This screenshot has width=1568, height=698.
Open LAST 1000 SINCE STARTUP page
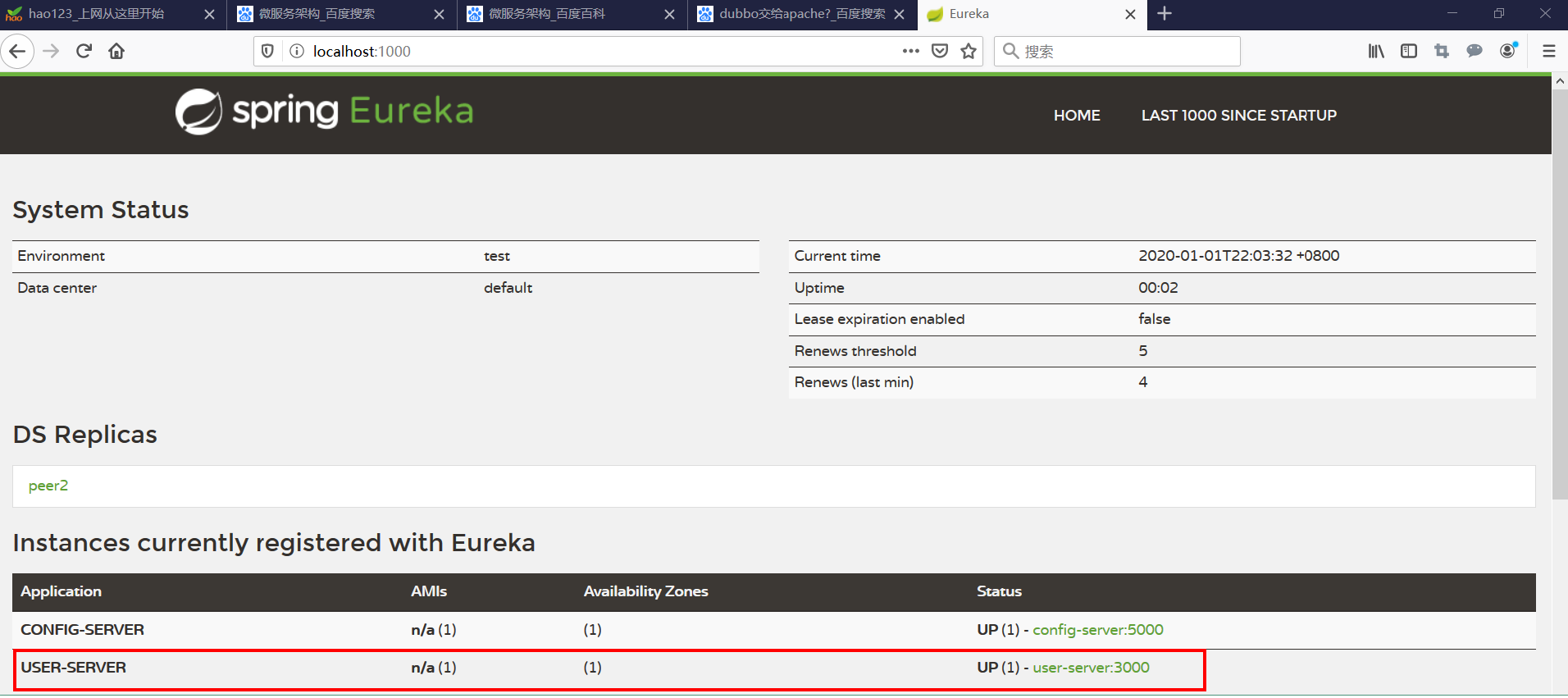click(x=1238, y=116)
